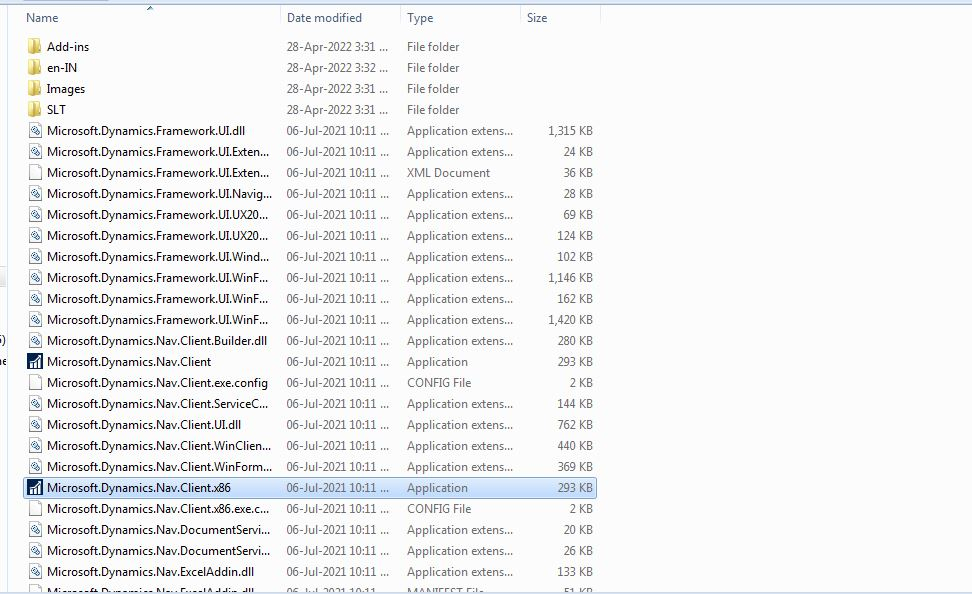Sort by the Size column header
Image resolution: width=972 pixels, height=594 pixels.
coord(537,17)
